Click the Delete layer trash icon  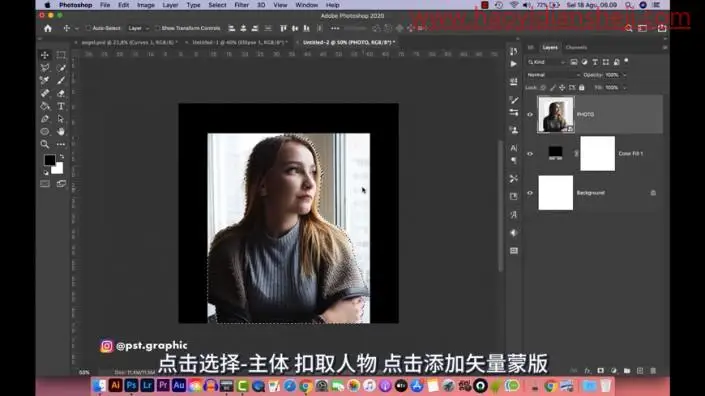[653, 371]
